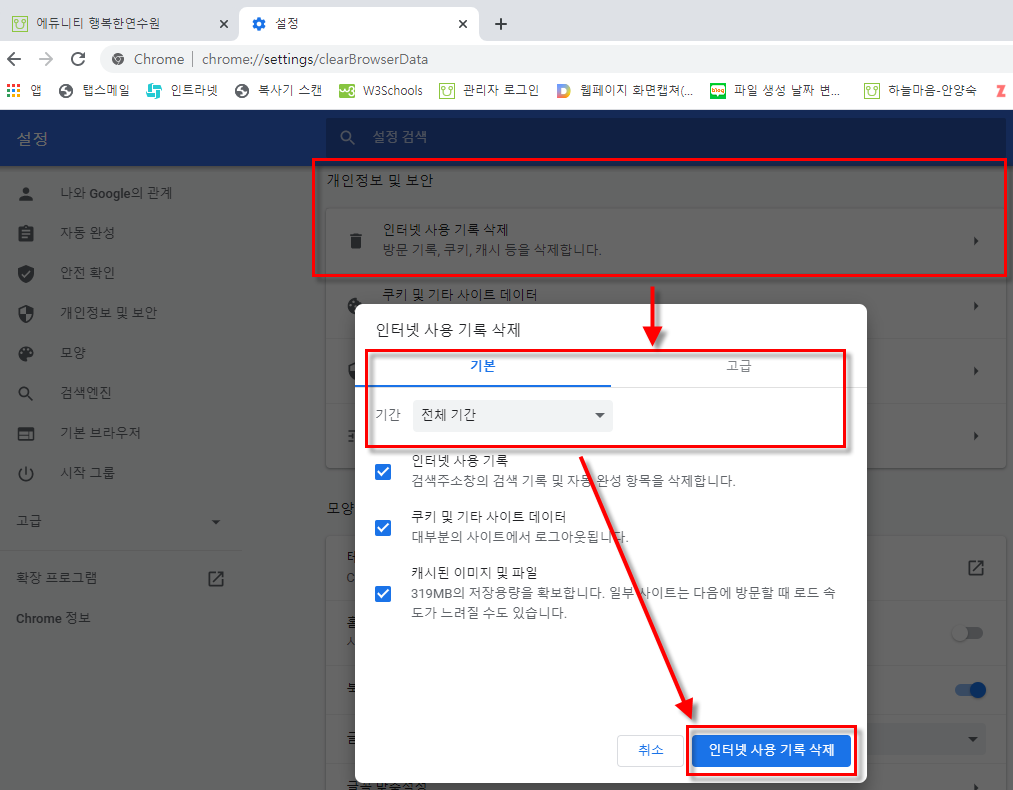Uncheck 캐시된 이미지 및 파일 checkbox
Viewport: 1013px width, 790px height.
[x=383, y=594]
